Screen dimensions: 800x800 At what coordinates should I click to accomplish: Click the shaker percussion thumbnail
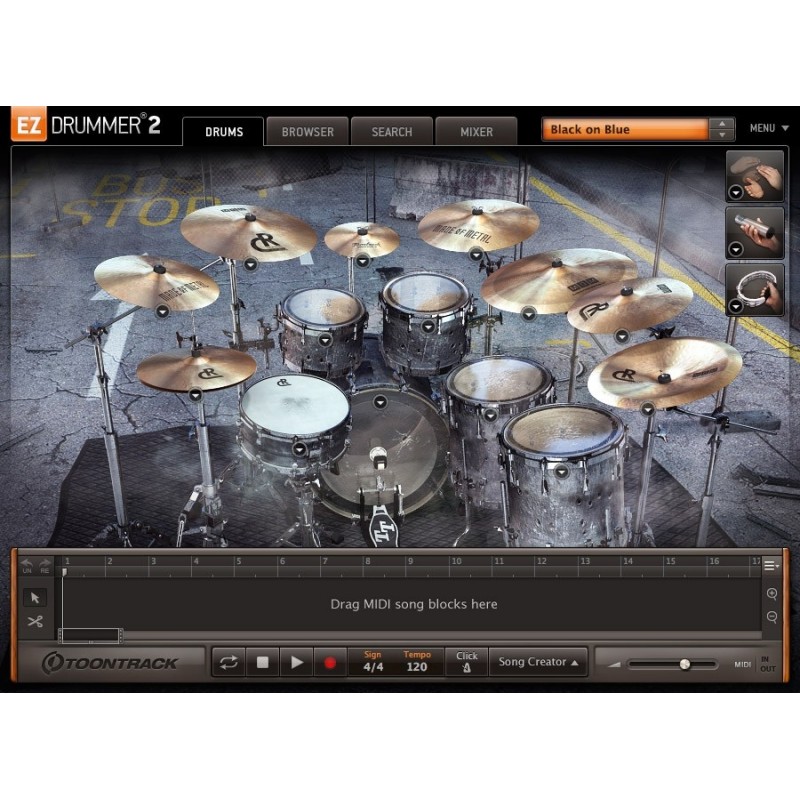(x=755, y=231)
